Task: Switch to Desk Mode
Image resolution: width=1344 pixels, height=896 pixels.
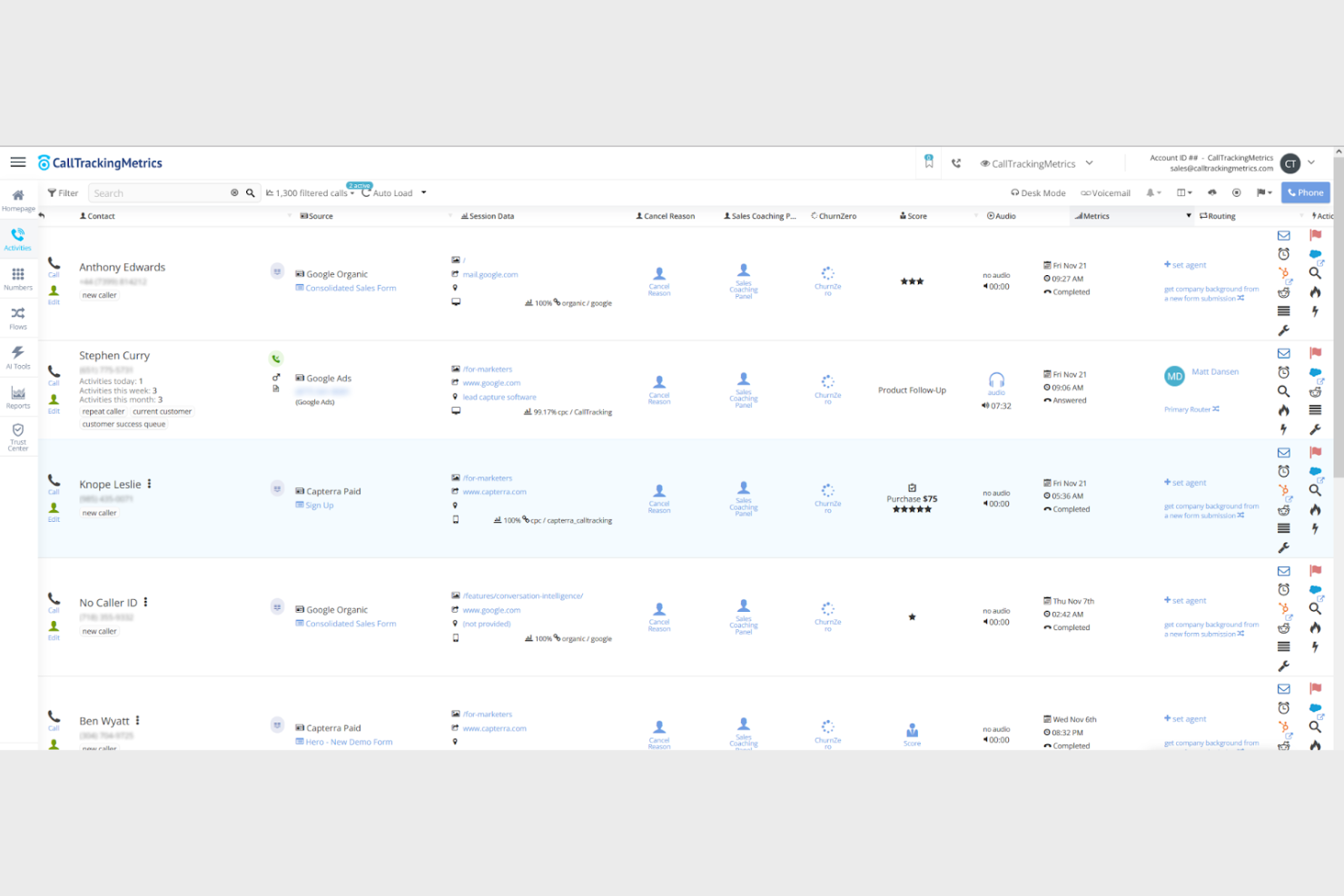Action: 1038,192
